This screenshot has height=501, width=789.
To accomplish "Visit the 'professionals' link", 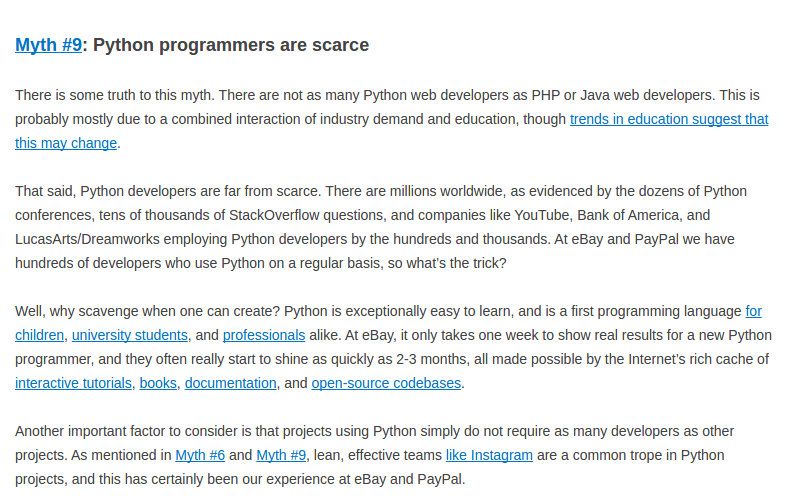I will 264,335.
